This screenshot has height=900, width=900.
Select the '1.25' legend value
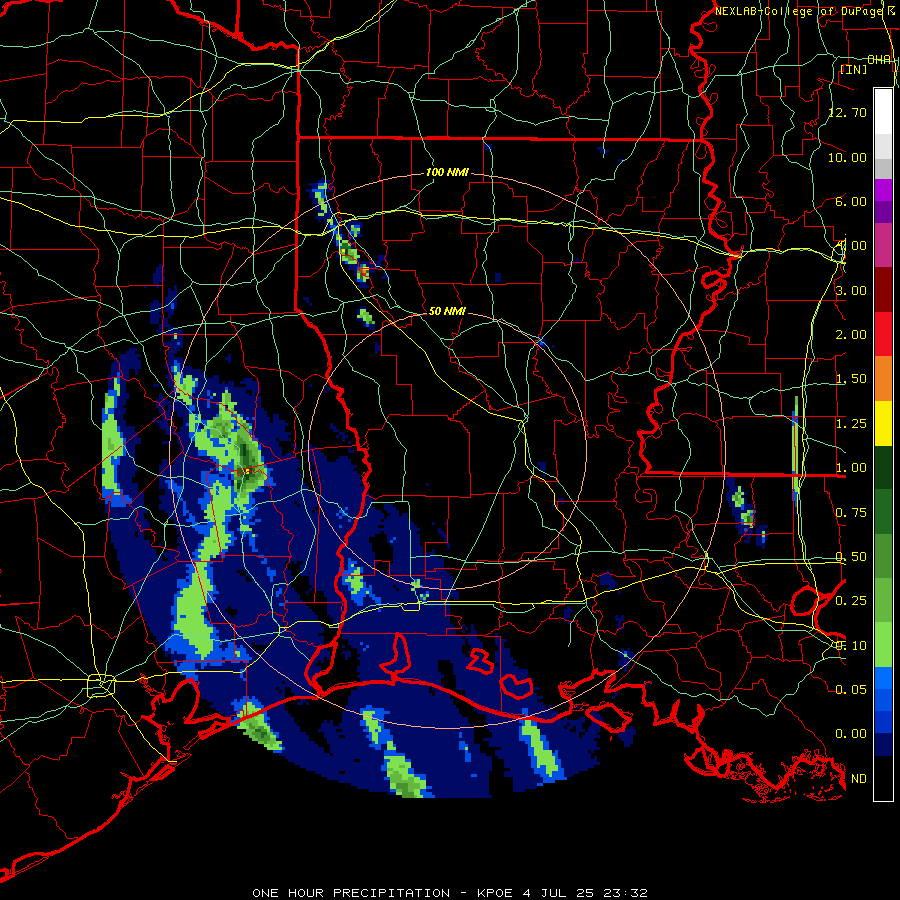(851, 424)
